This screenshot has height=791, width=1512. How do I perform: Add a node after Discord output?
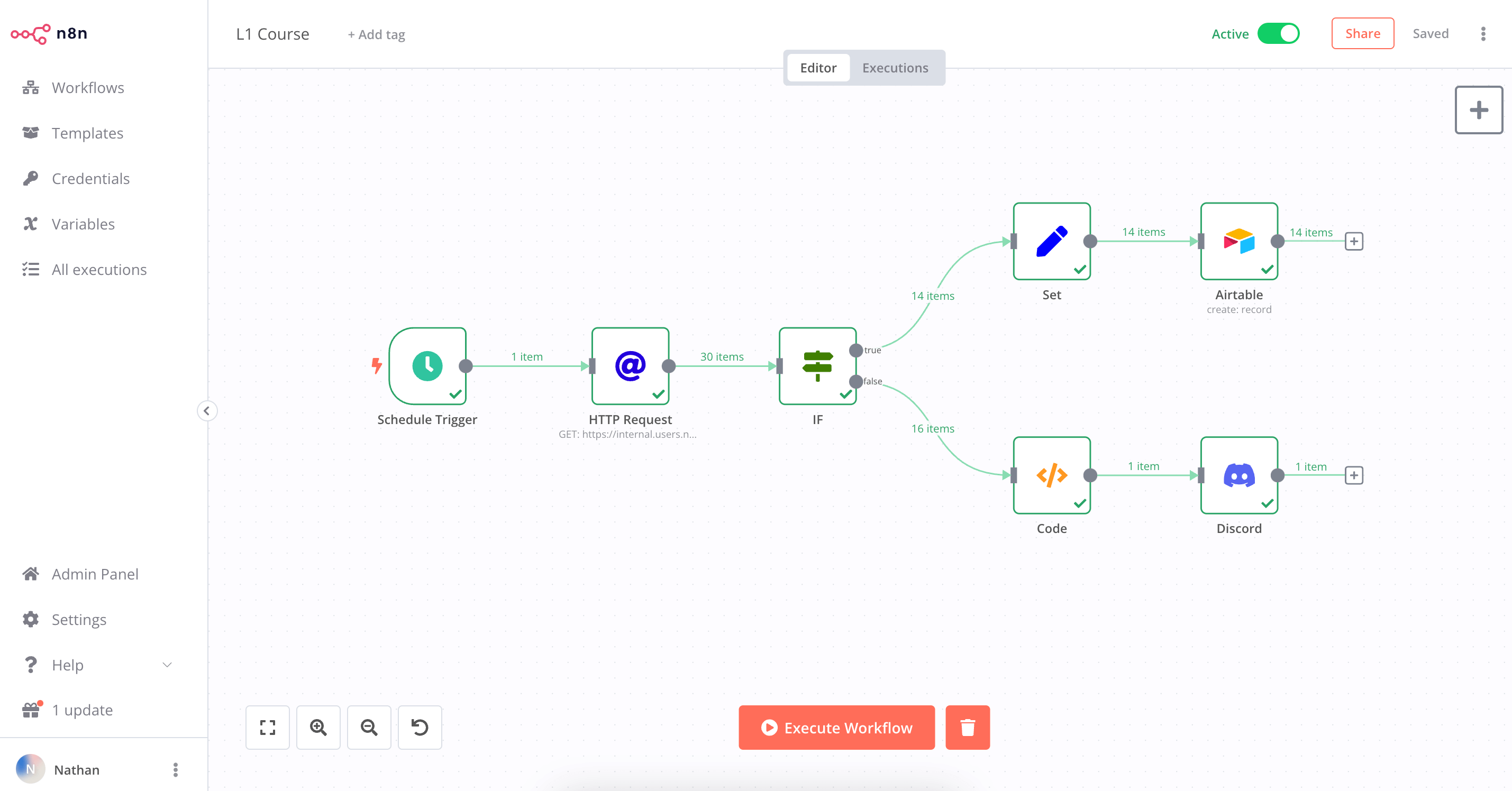pyautogui.click(x=1354, y=475)
